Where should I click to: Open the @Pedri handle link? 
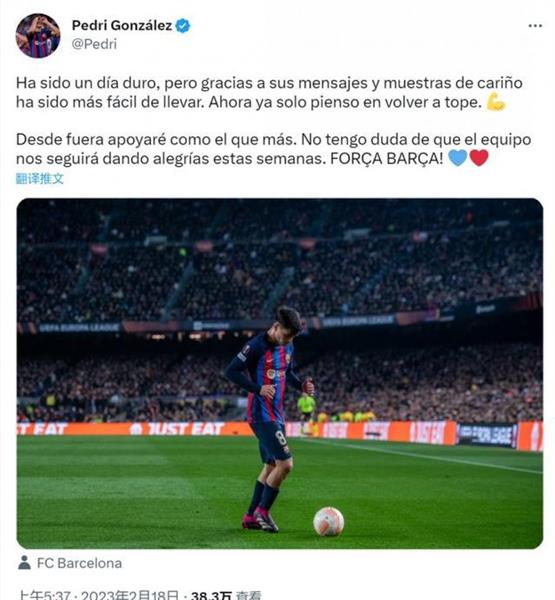tap(94, 44)
